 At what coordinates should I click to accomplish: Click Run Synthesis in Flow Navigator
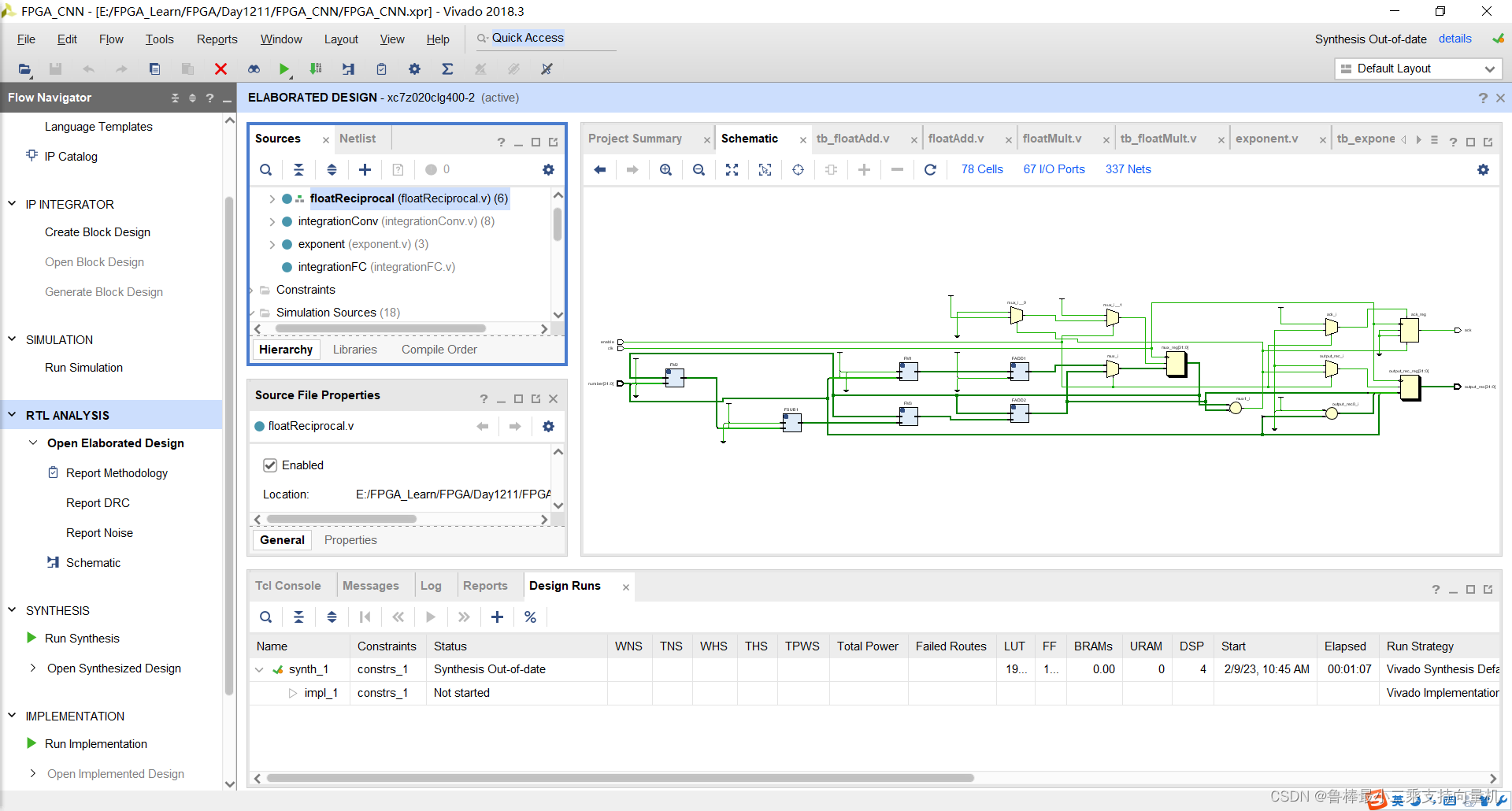pos(82,639)
